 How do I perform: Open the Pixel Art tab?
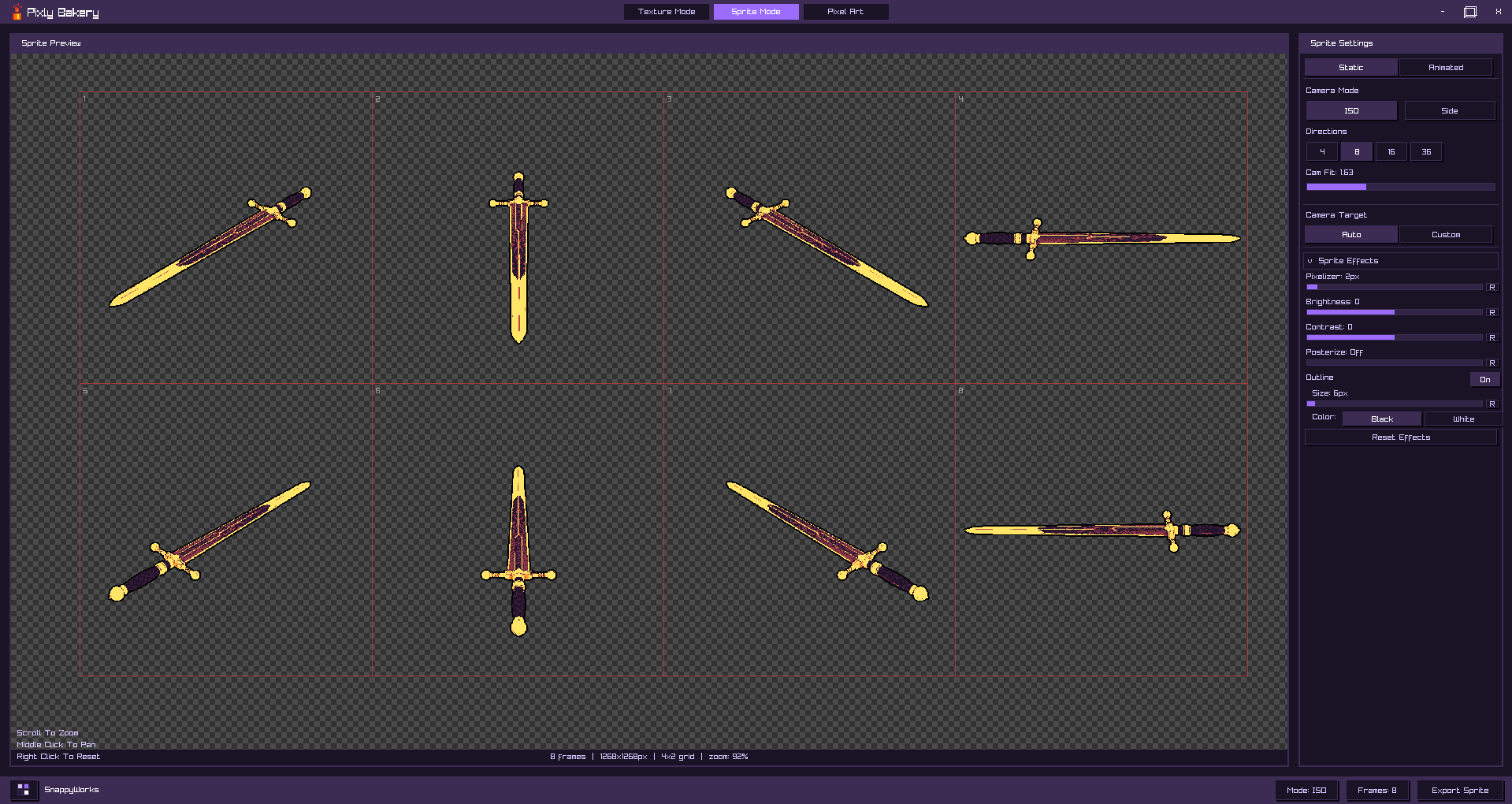point(845,12)
